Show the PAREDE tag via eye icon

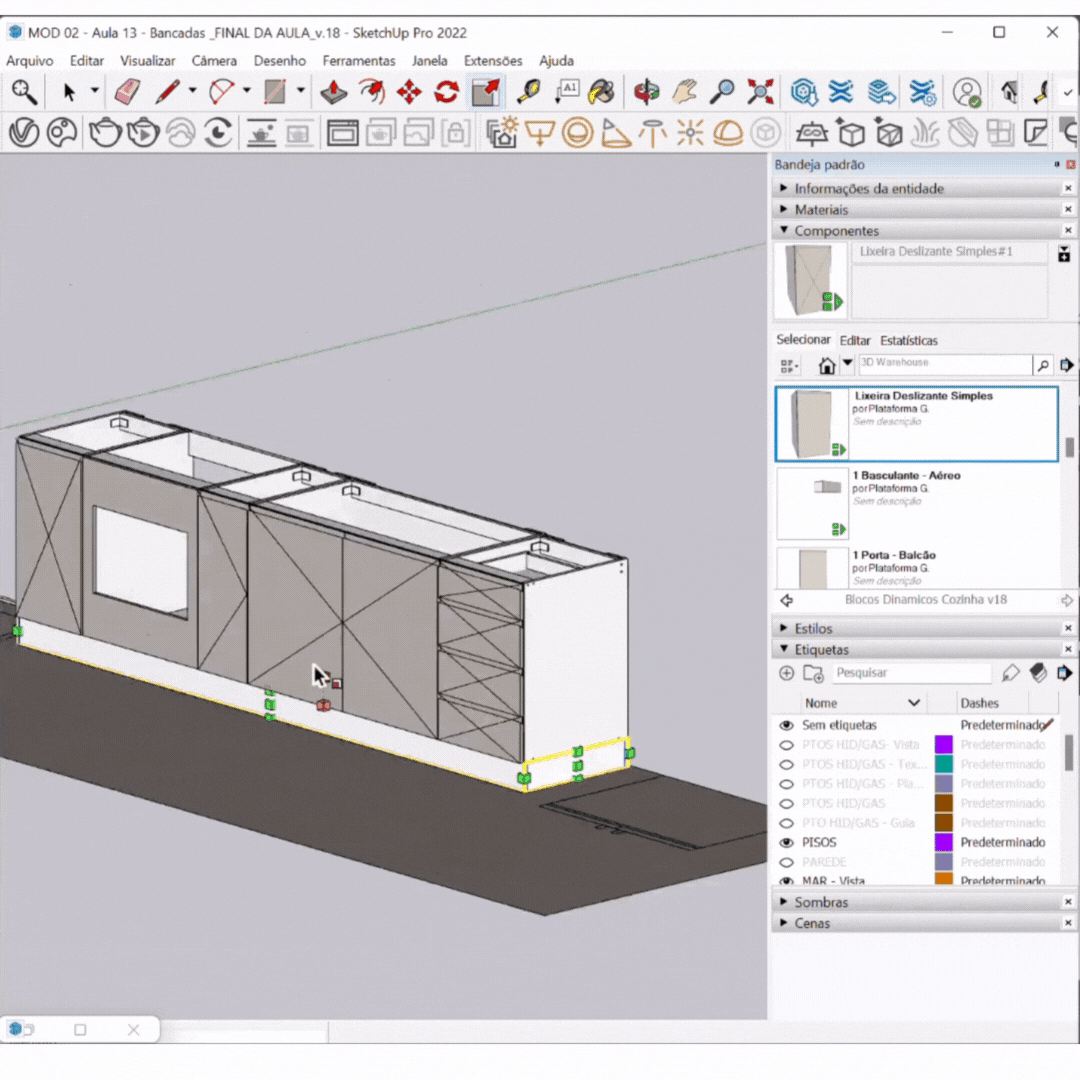tap(787, 862)
